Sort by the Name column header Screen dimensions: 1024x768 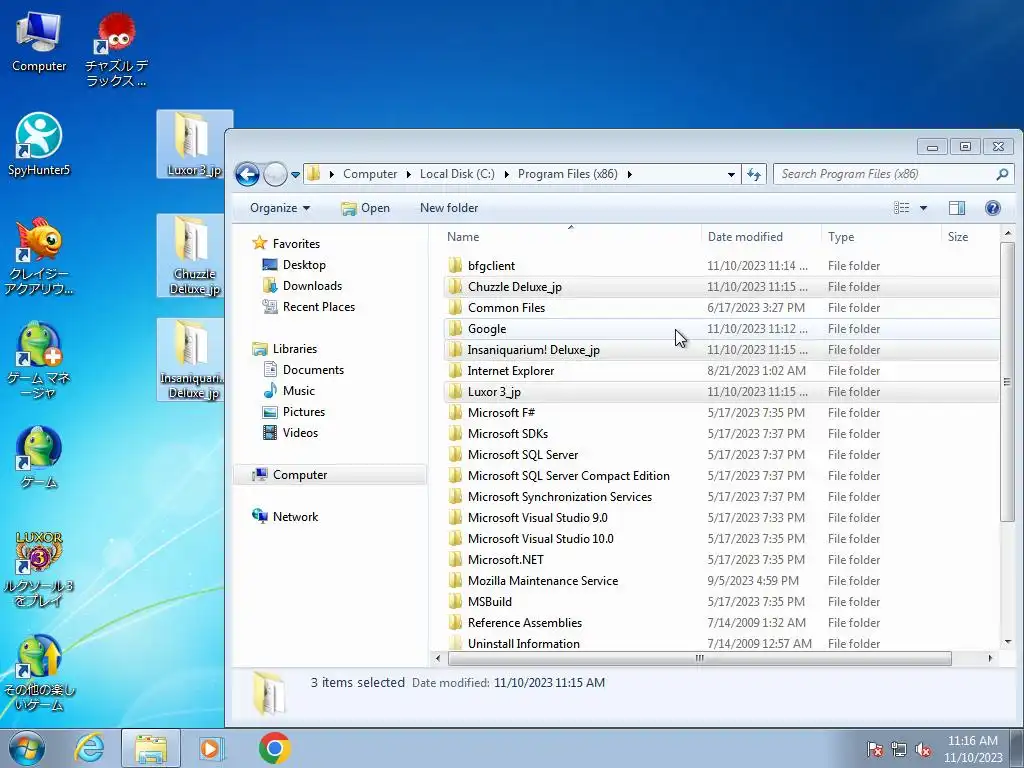571,236
